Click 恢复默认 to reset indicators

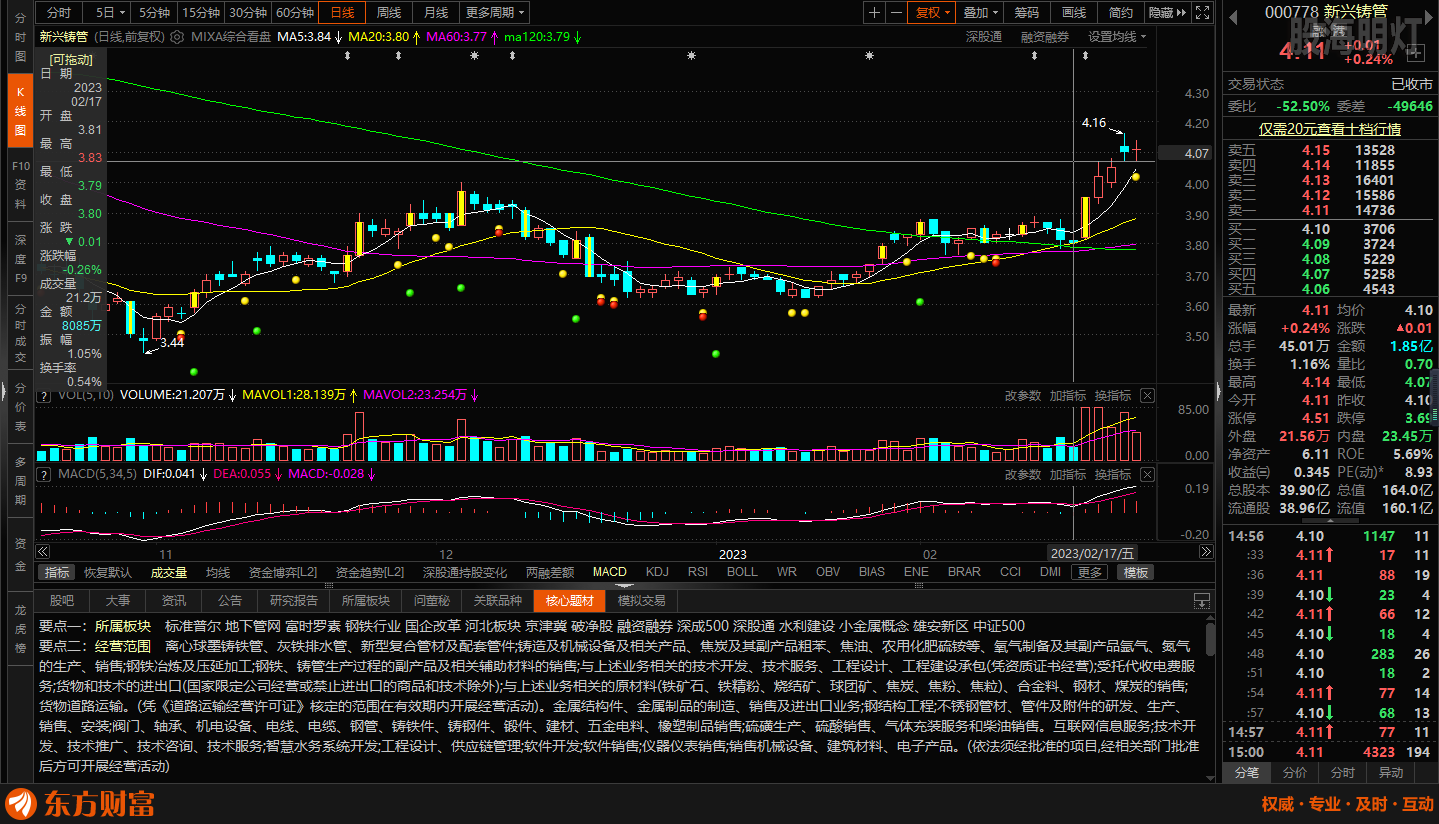107,573
